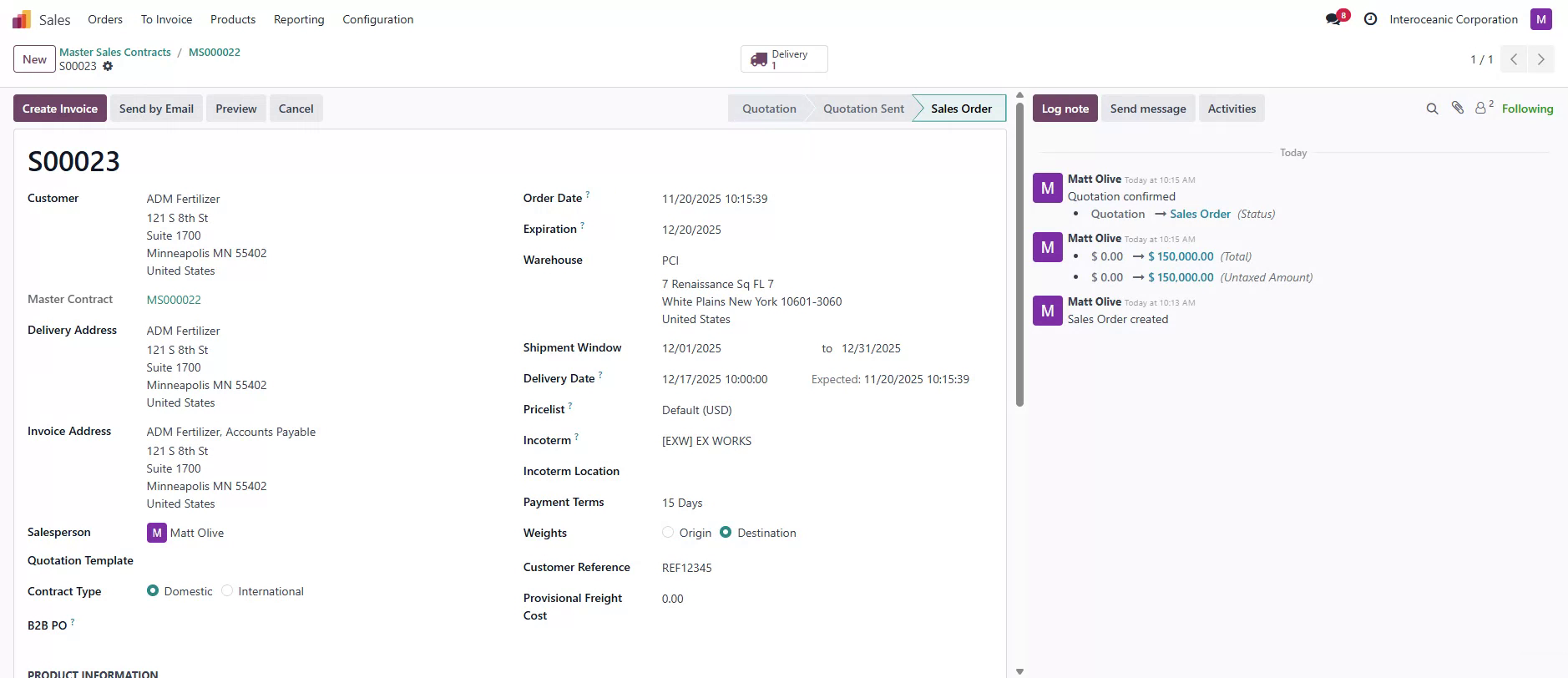Toggle the Following button
Screen dimensions: 1568x678
tap(1527, 109)
